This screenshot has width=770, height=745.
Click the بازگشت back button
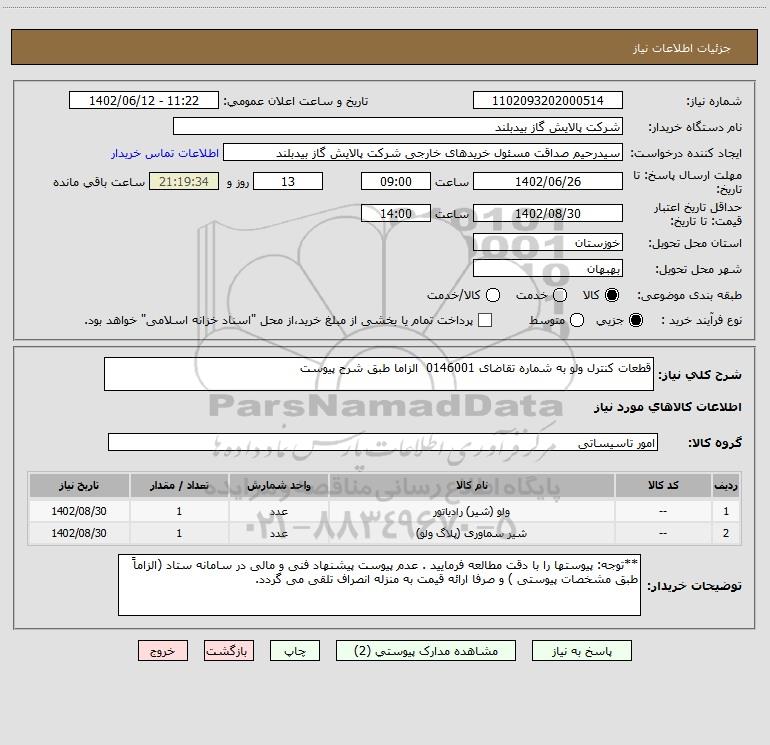click(x=229, y=651)
